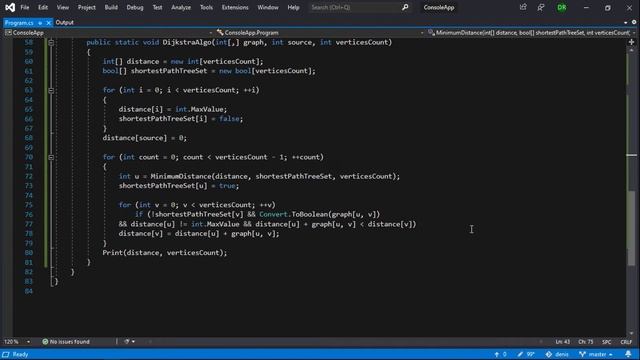Switch to the Output tab
This screenshot has width=640, height=360.
point(64,22)
